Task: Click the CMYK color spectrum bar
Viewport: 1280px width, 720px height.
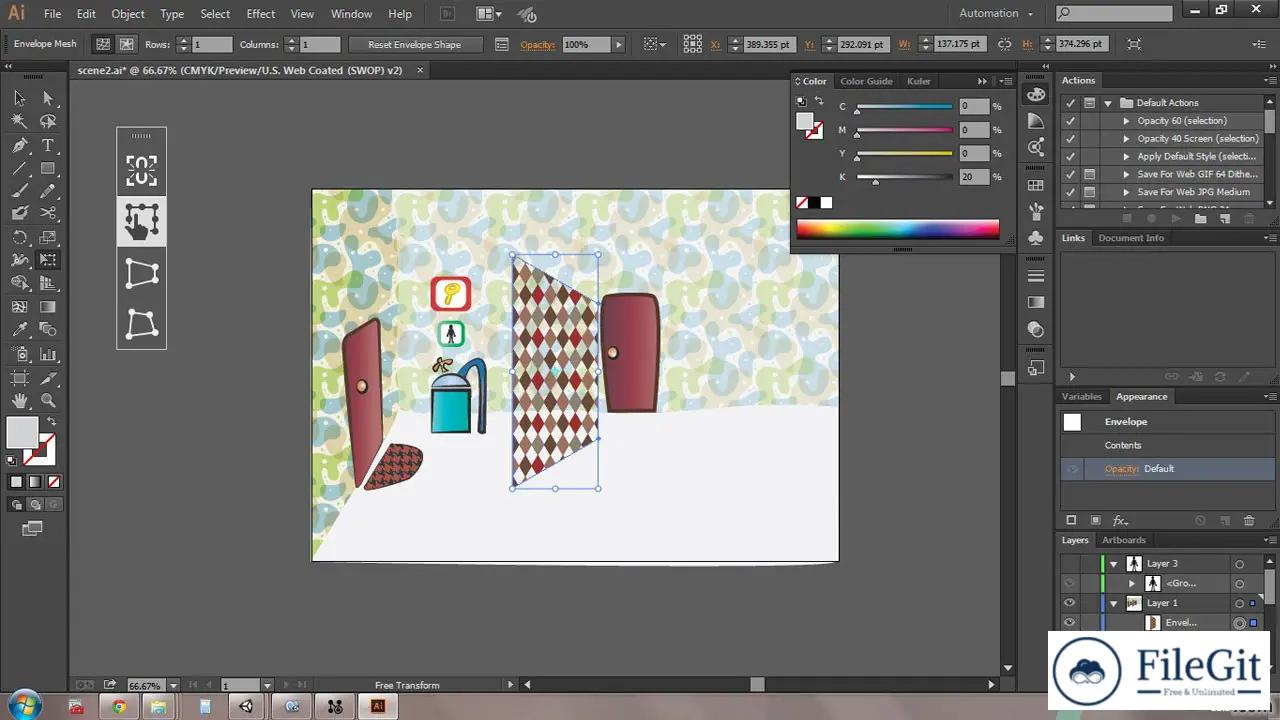Action: pyautogui.click(x=898, y=230)
